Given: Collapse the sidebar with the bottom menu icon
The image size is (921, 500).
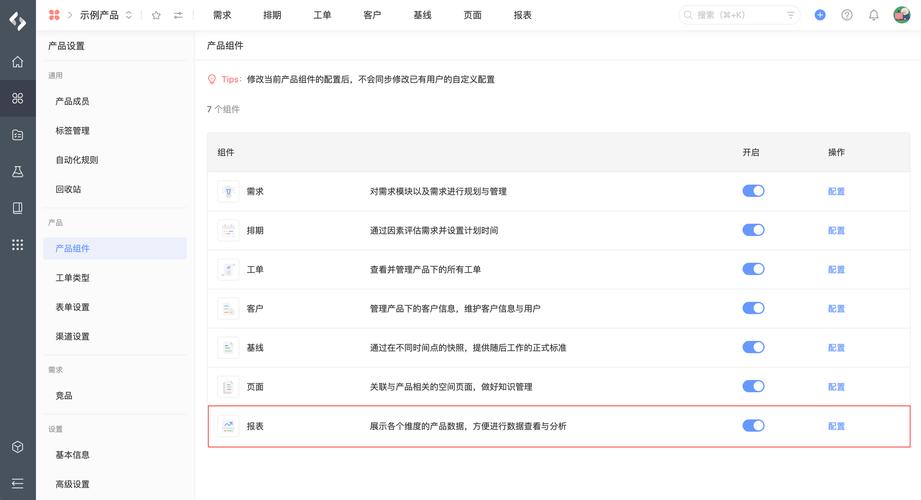Looking at the screenshot, I should [18, 484].
